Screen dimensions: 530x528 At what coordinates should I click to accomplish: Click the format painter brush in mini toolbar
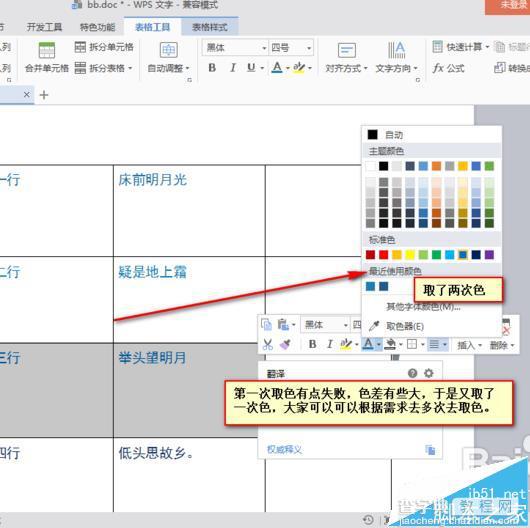tap(285, 344)
